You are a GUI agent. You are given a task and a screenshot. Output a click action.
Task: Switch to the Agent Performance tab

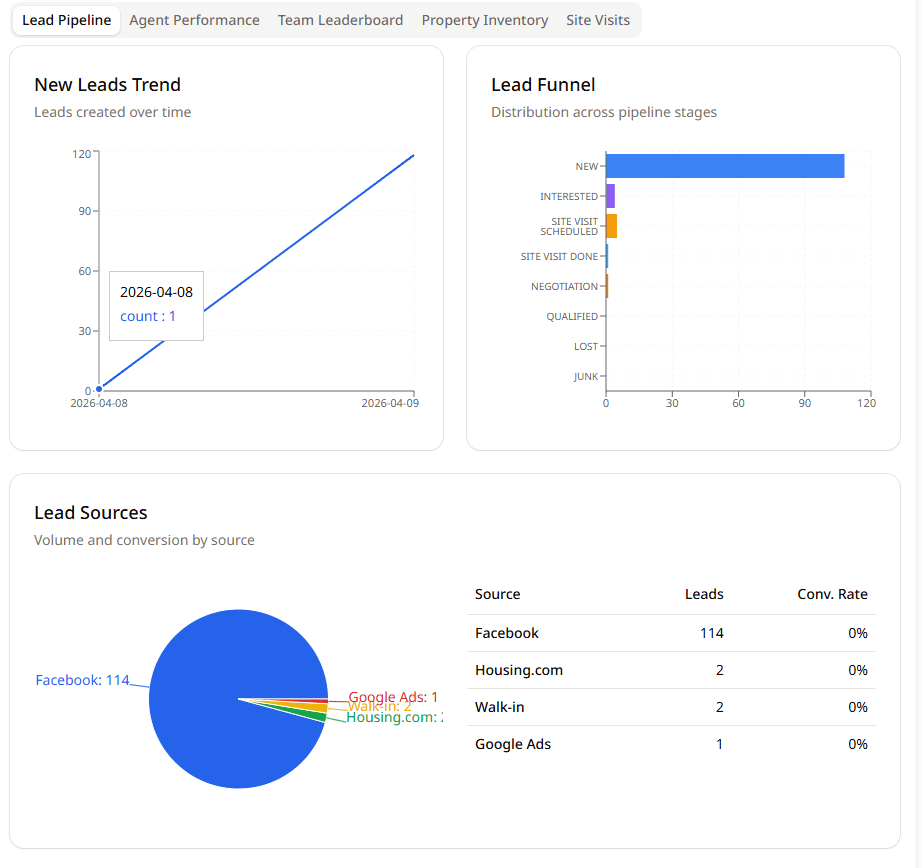(194, 20)
